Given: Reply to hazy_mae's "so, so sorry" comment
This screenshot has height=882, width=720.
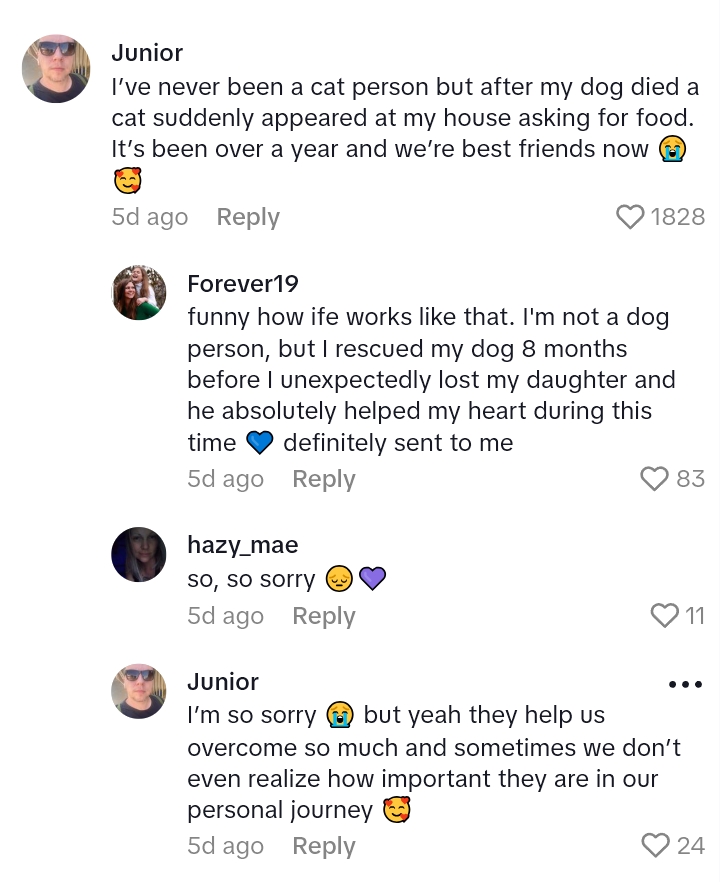Looking at the screenshot, I should pos(323,616).
